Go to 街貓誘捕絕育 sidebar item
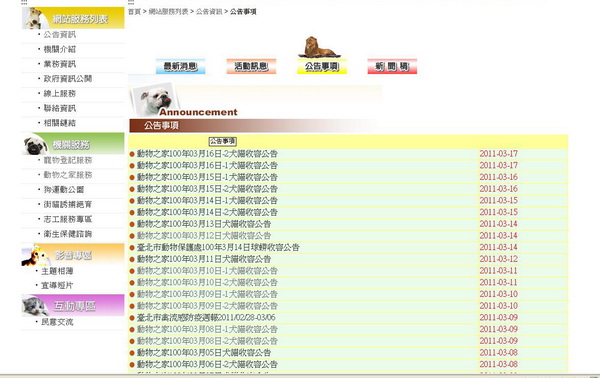 coord(68,204)
